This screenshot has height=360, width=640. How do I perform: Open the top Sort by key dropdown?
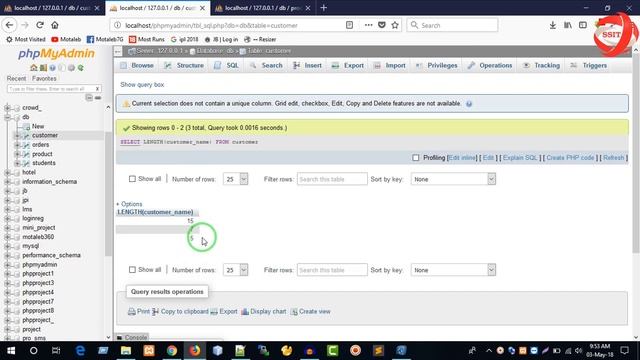(453, 179)
